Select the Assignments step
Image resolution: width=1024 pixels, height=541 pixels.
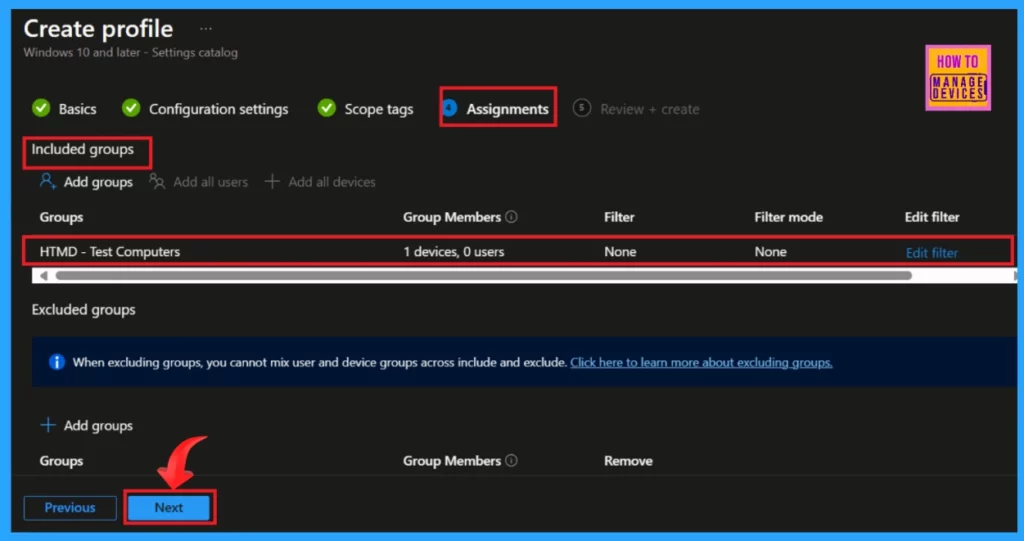pyautogui.click(x=498, y=108)
